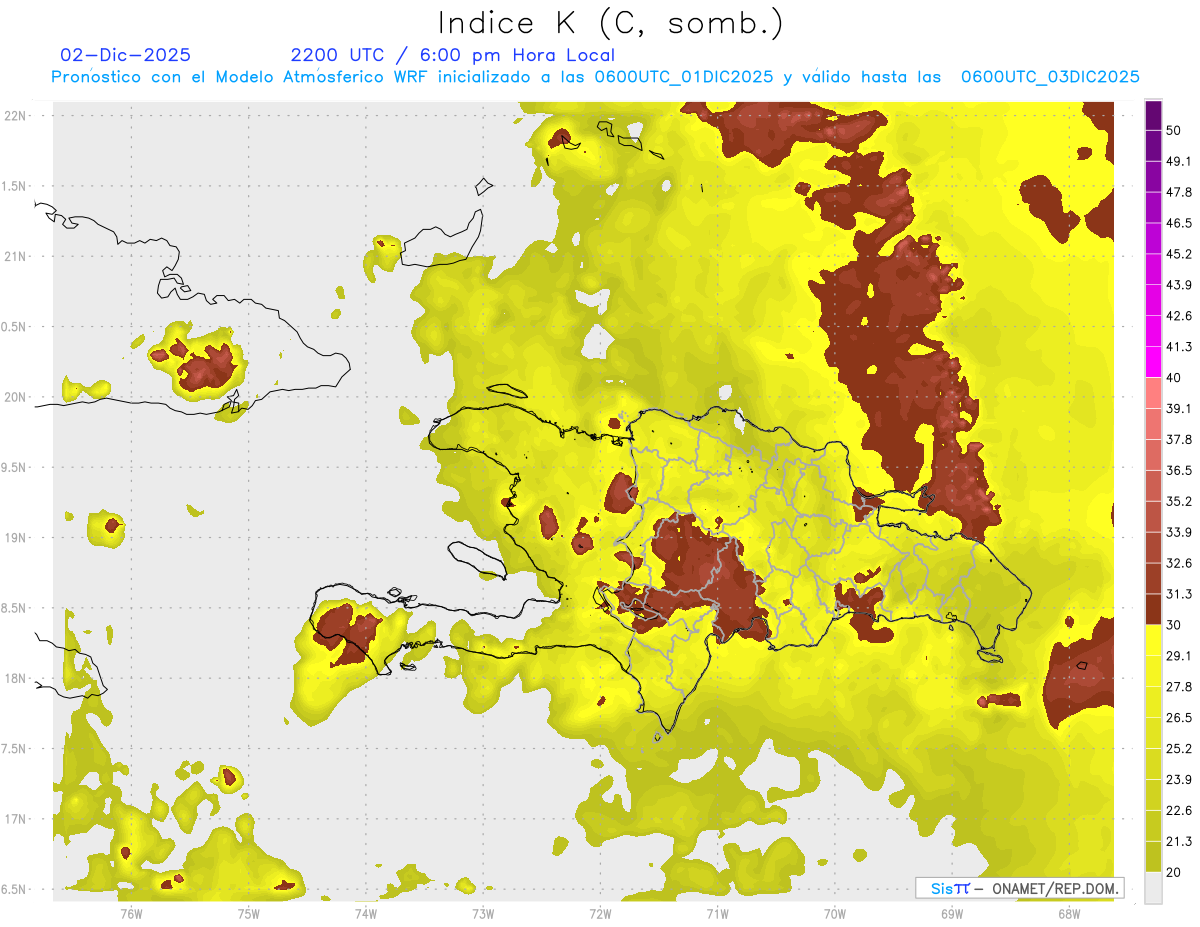1200x927 pixels.
Task: Click the legend value '25.2'
Action: [1178, 749]
